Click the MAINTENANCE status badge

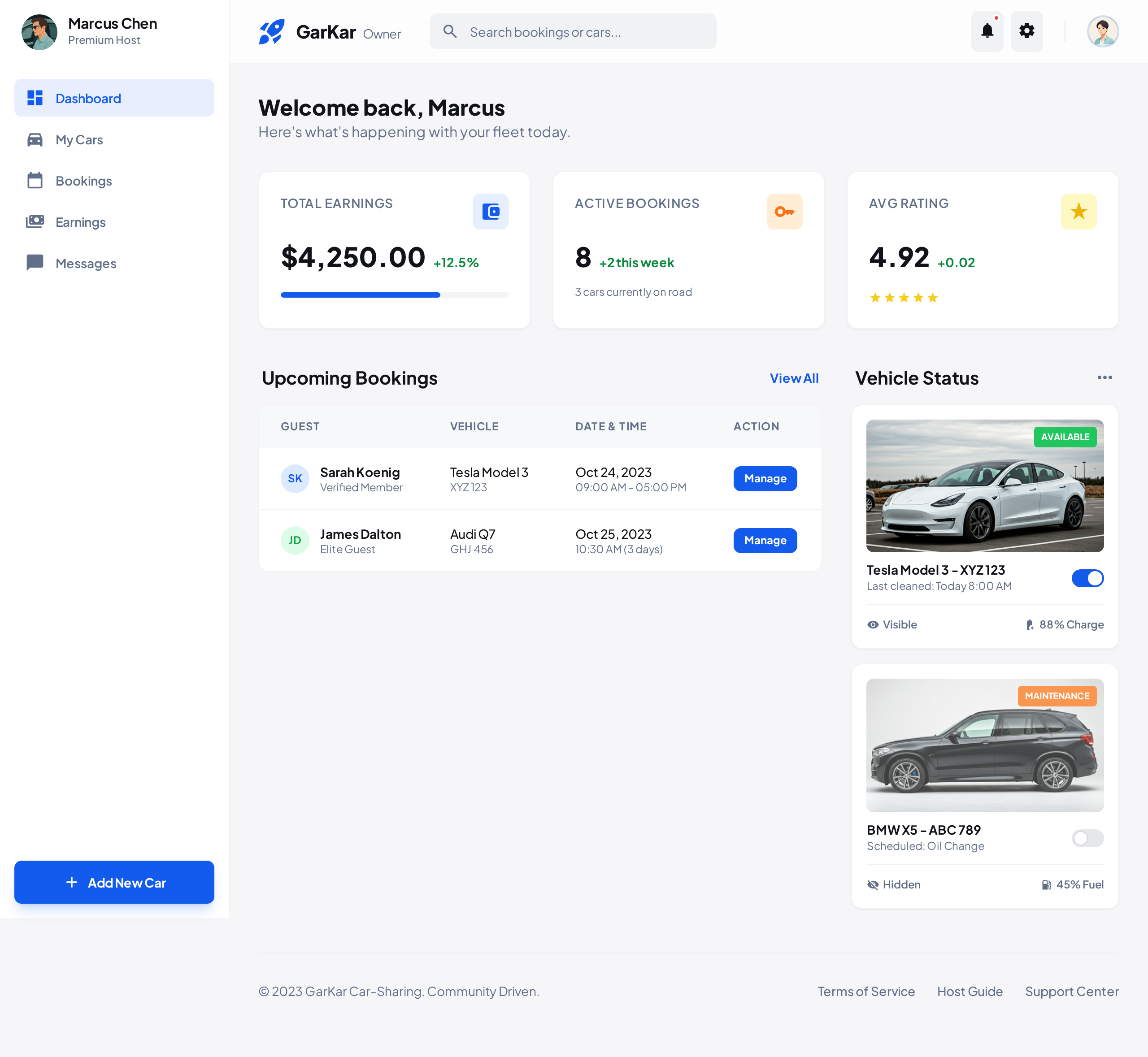tap(1057, 696)
